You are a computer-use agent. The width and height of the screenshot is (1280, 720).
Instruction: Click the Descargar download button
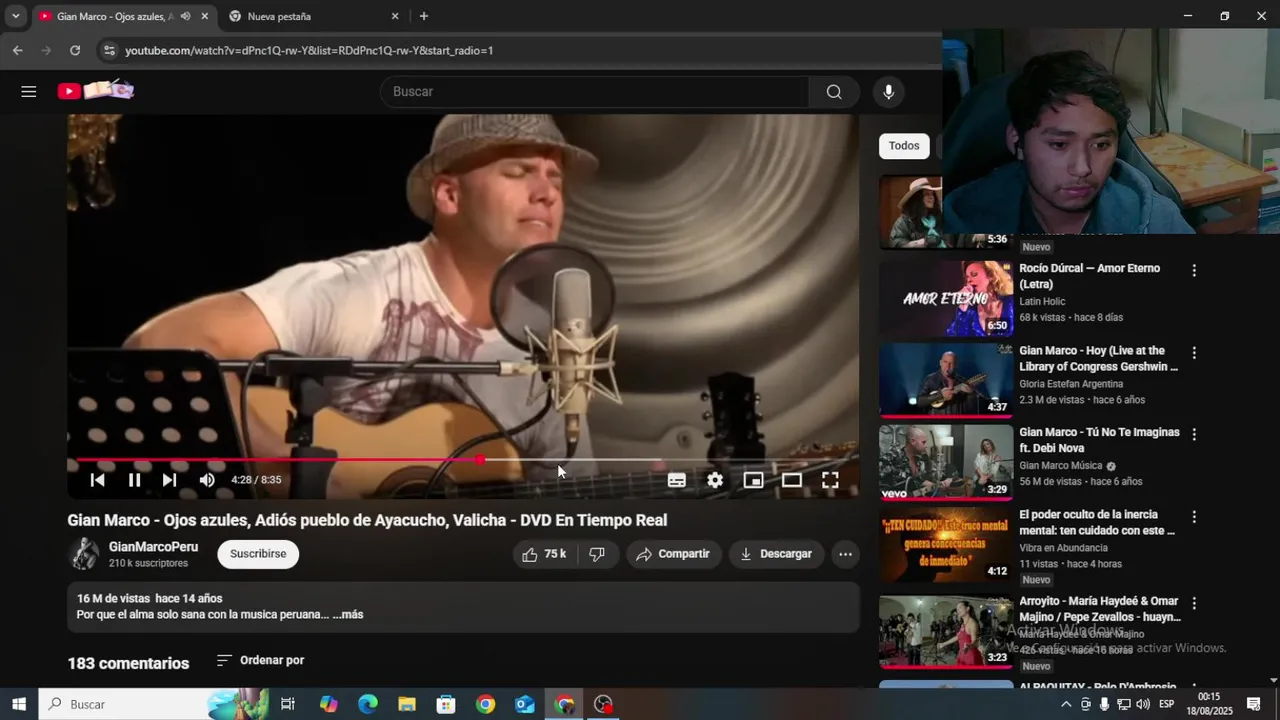tap(776, 554)
